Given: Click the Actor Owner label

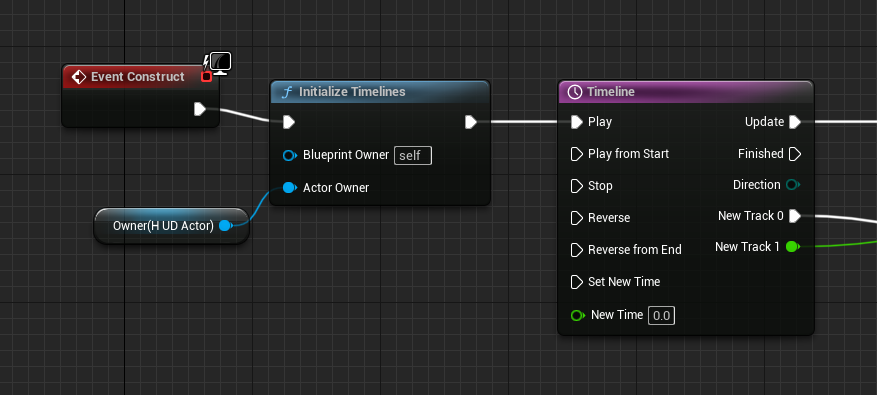Looking at the screenshot, I should [x=336, y=188].
